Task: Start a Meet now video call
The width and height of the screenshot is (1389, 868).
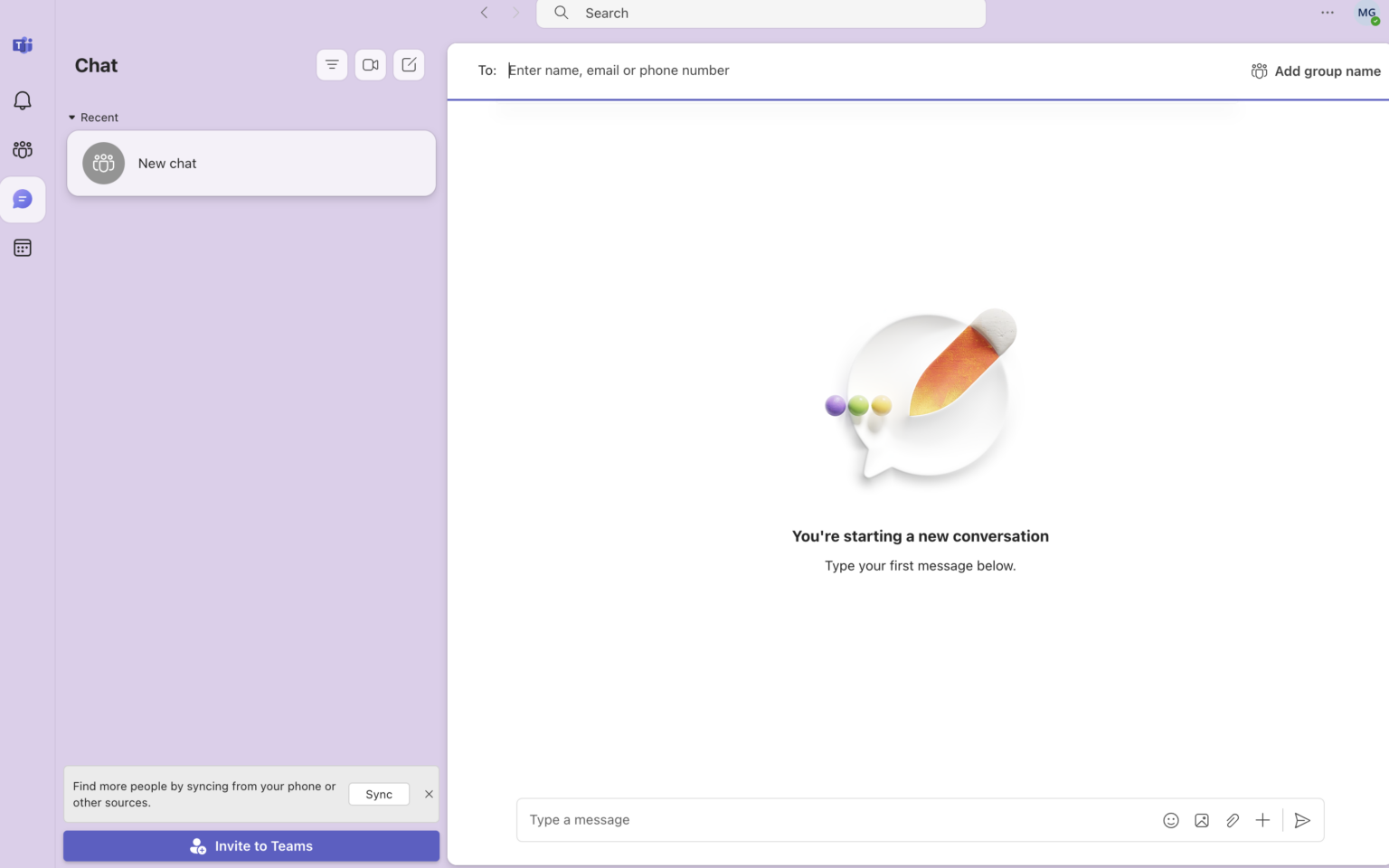Action: [x=370, y=64]
